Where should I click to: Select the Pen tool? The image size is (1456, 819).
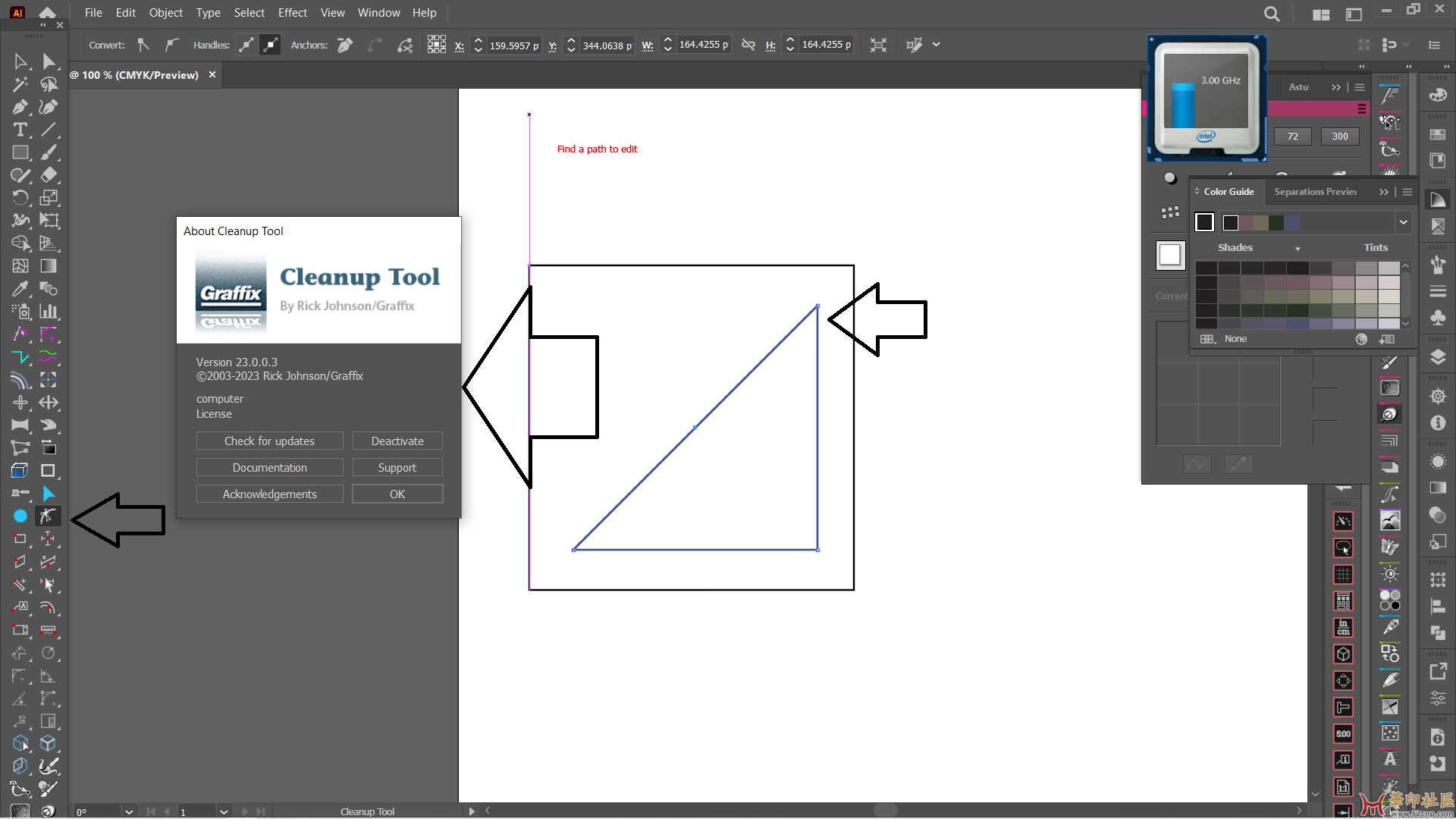pyautogui.click(x=20, y=107)
